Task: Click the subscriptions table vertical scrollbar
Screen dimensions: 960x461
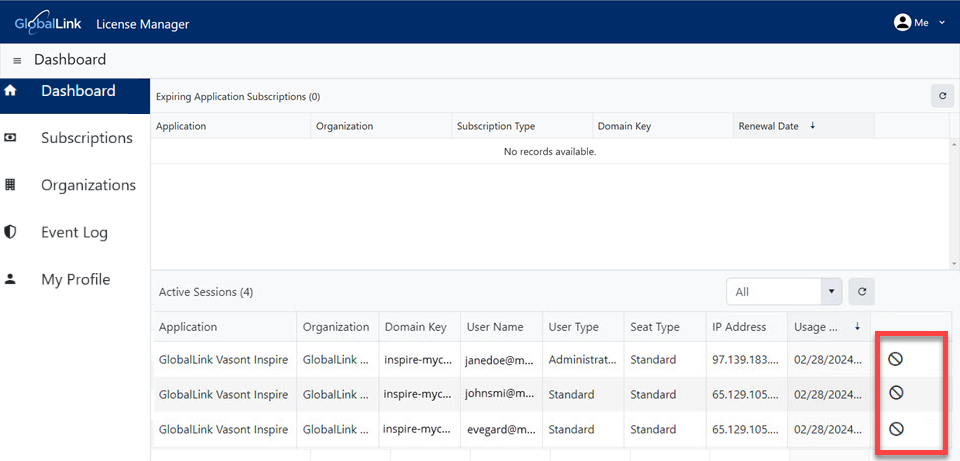Action: click(x=954, y=203)
